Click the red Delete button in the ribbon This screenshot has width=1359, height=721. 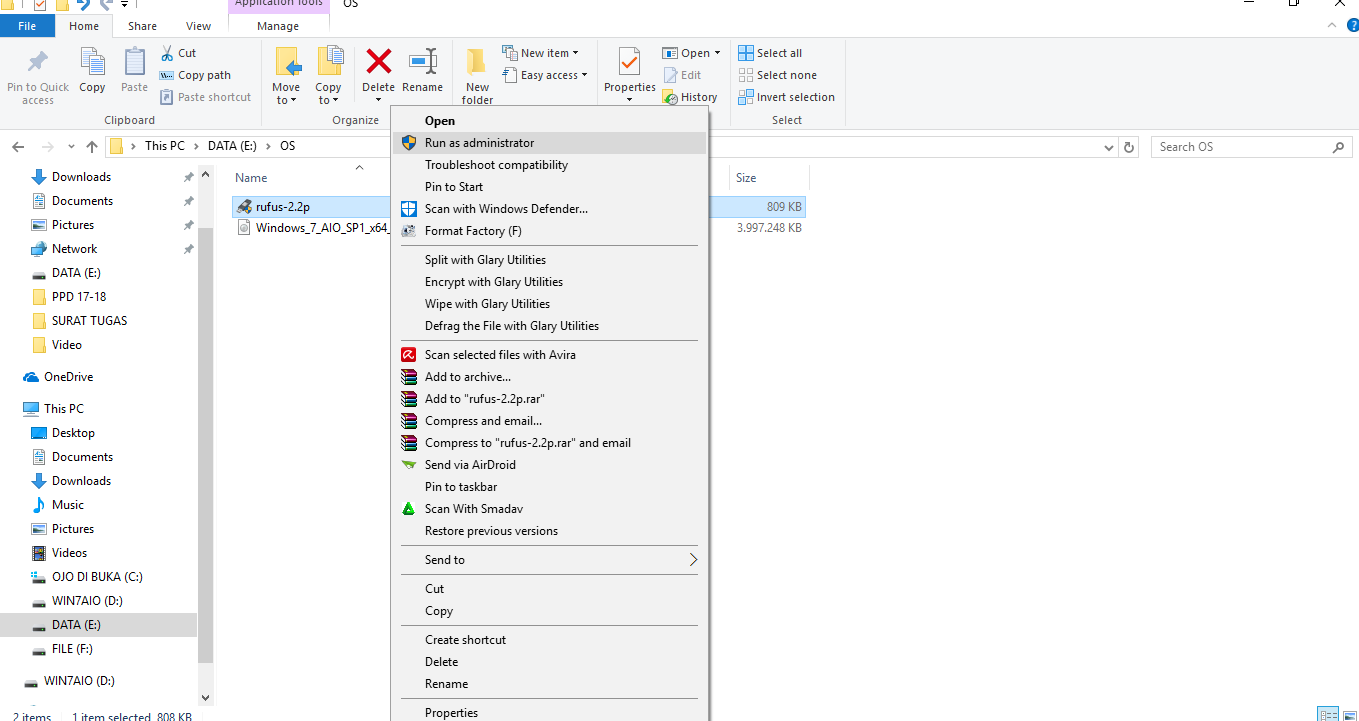tap(378, 72)
